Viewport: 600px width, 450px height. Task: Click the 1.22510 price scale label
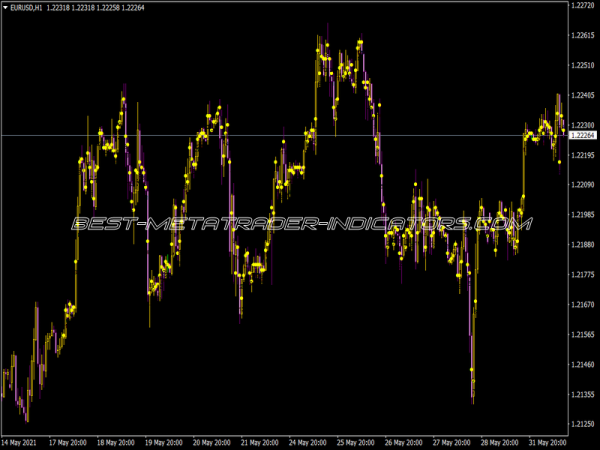(581, 66)
